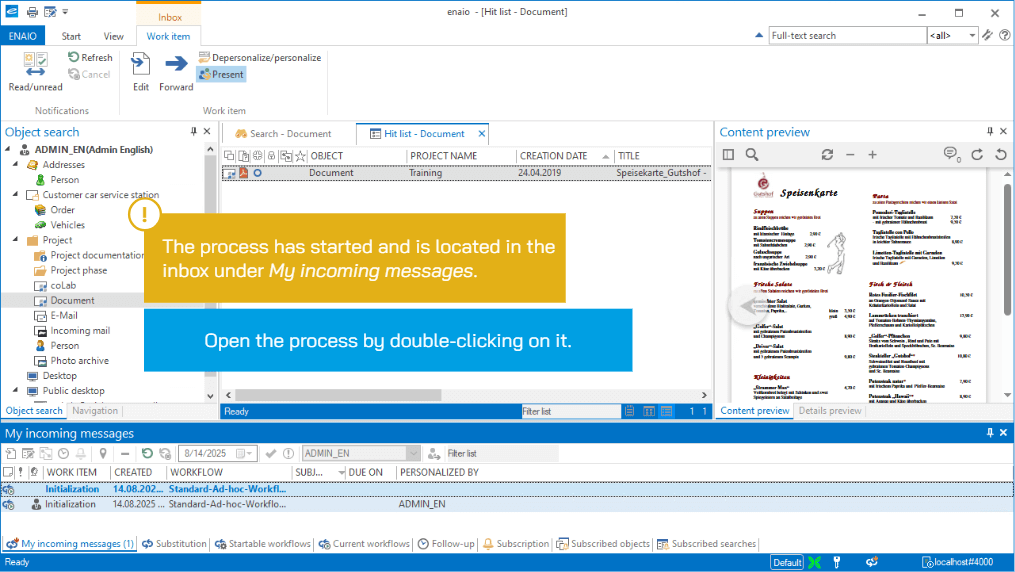The image size is (1015, 572).
Task: Toggle the select-all box in inbox header
Action: pos(8,472)
